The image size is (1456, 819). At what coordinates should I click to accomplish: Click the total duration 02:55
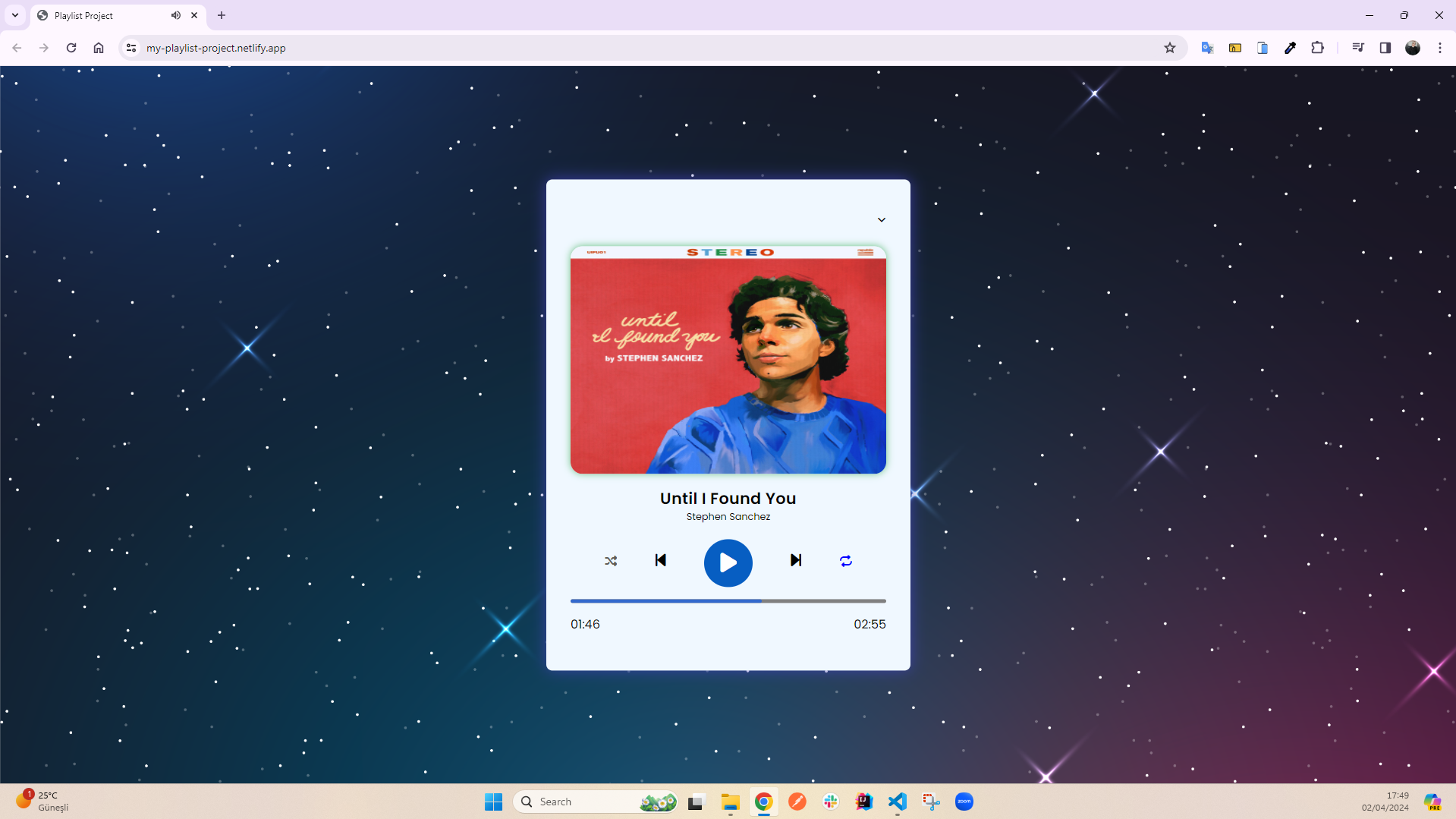[870, 624]
